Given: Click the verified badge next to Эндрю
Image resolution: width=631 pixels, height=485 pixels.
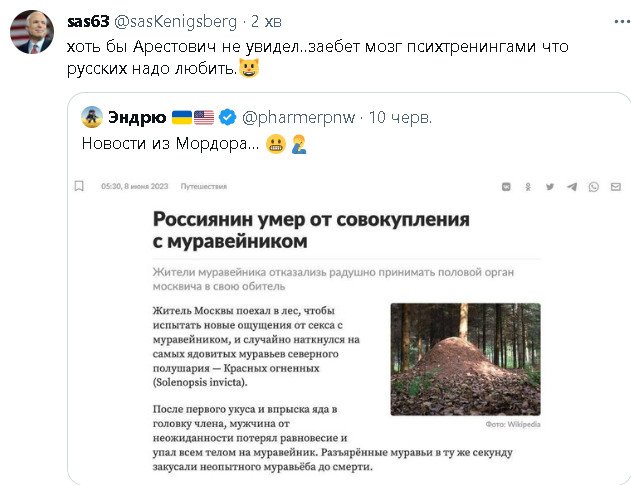Looking at the screenshot, I should [x=227, y=117].
